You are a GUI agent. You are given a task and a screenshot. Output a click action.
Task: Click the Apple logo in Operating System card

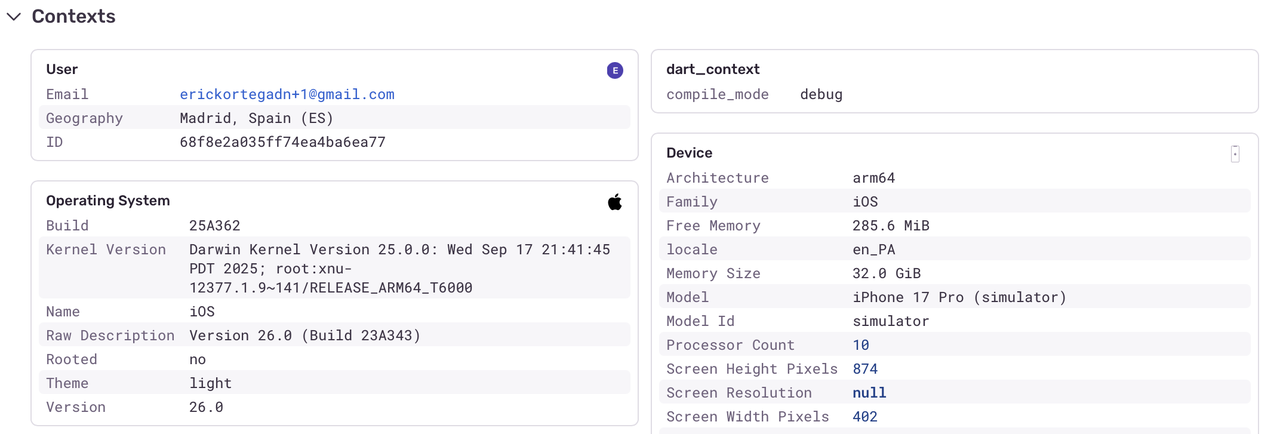(x=615, y=202)
